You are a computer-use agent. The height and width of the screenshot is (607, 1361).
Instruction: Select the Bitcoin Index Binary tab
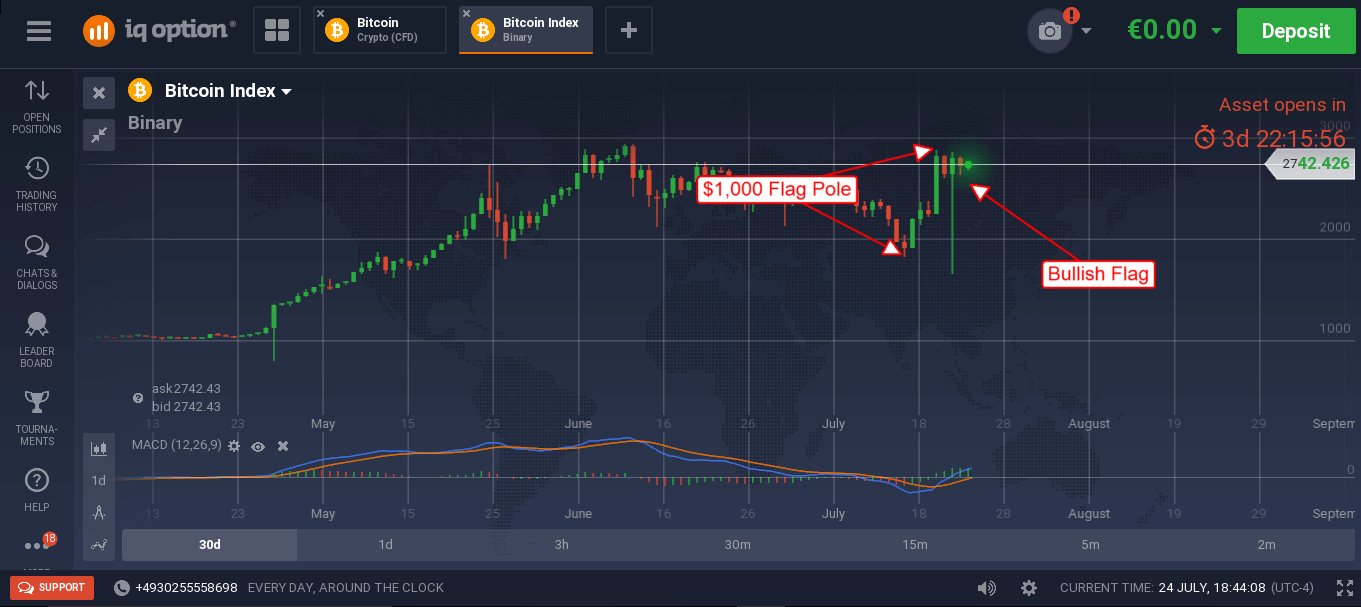pyautogui.click(x=526, y=30)
